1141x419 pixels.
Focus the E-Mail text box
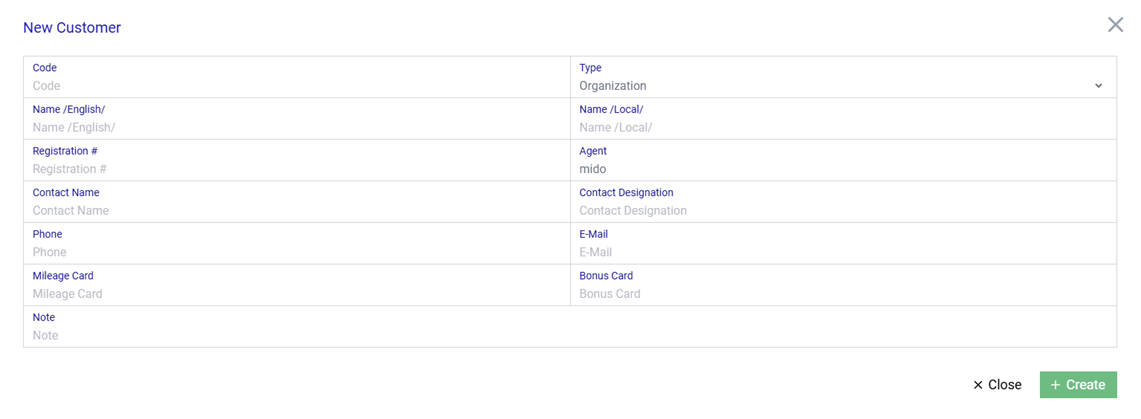pyautogui.click(x=842, y=252)
